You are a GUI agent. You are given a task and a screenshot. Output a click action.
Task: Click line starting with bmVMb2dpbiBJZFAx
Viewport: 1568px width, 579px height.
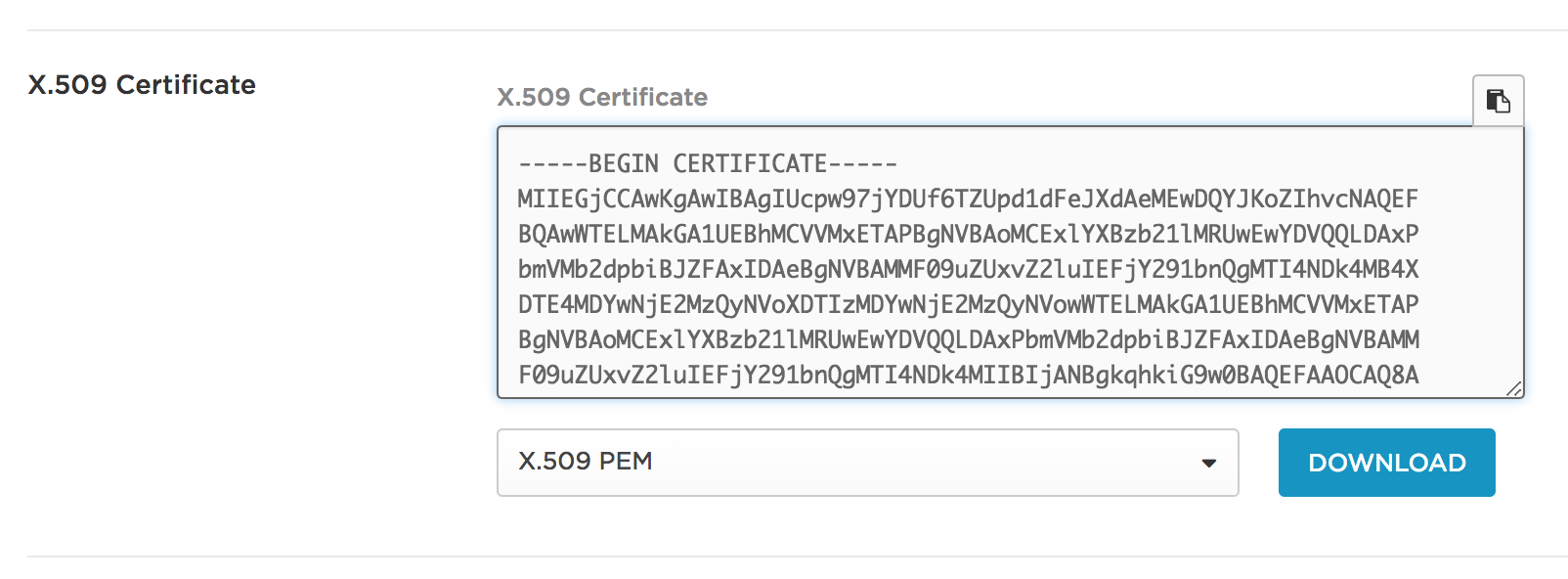click(x=968, y=269)
